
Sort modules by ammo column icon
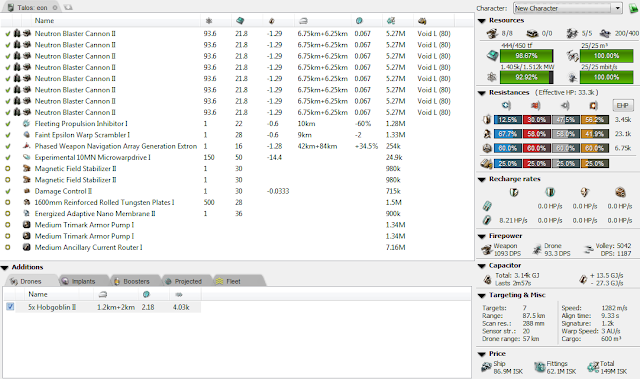[422, 21]
